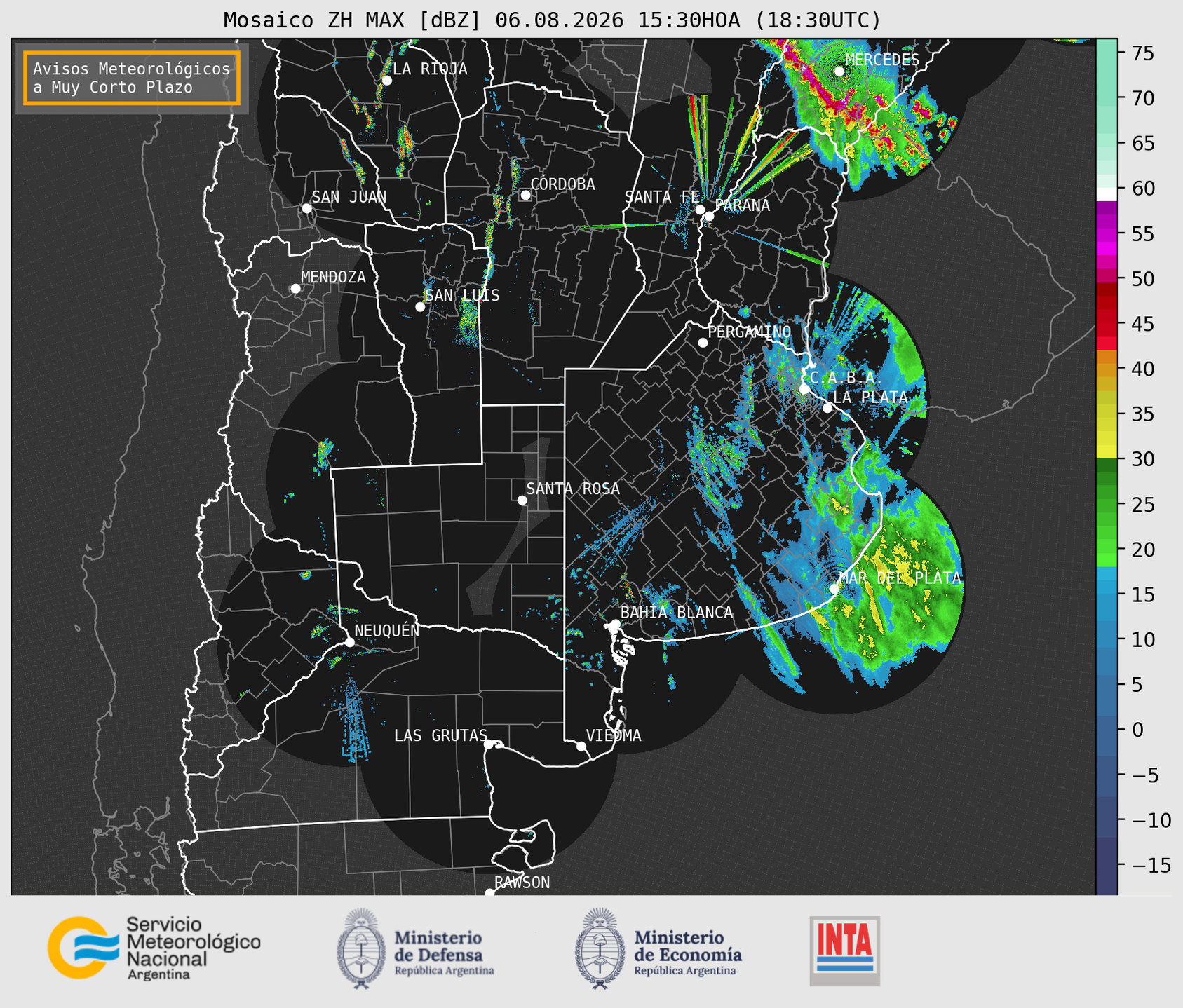The height and width of the screenshot is (1008, 1183).
Task: Click the Mar del Plata marker dot
Action: click(x=834, y=589)
